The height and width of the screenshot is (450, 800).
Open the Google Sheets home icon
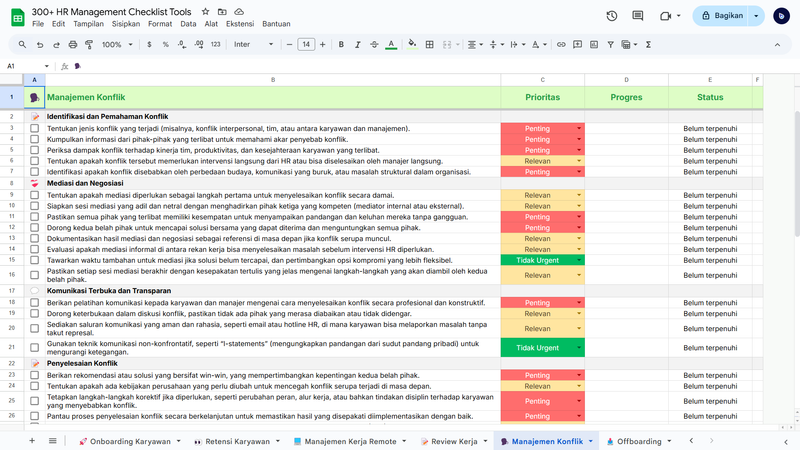(18, 17)
